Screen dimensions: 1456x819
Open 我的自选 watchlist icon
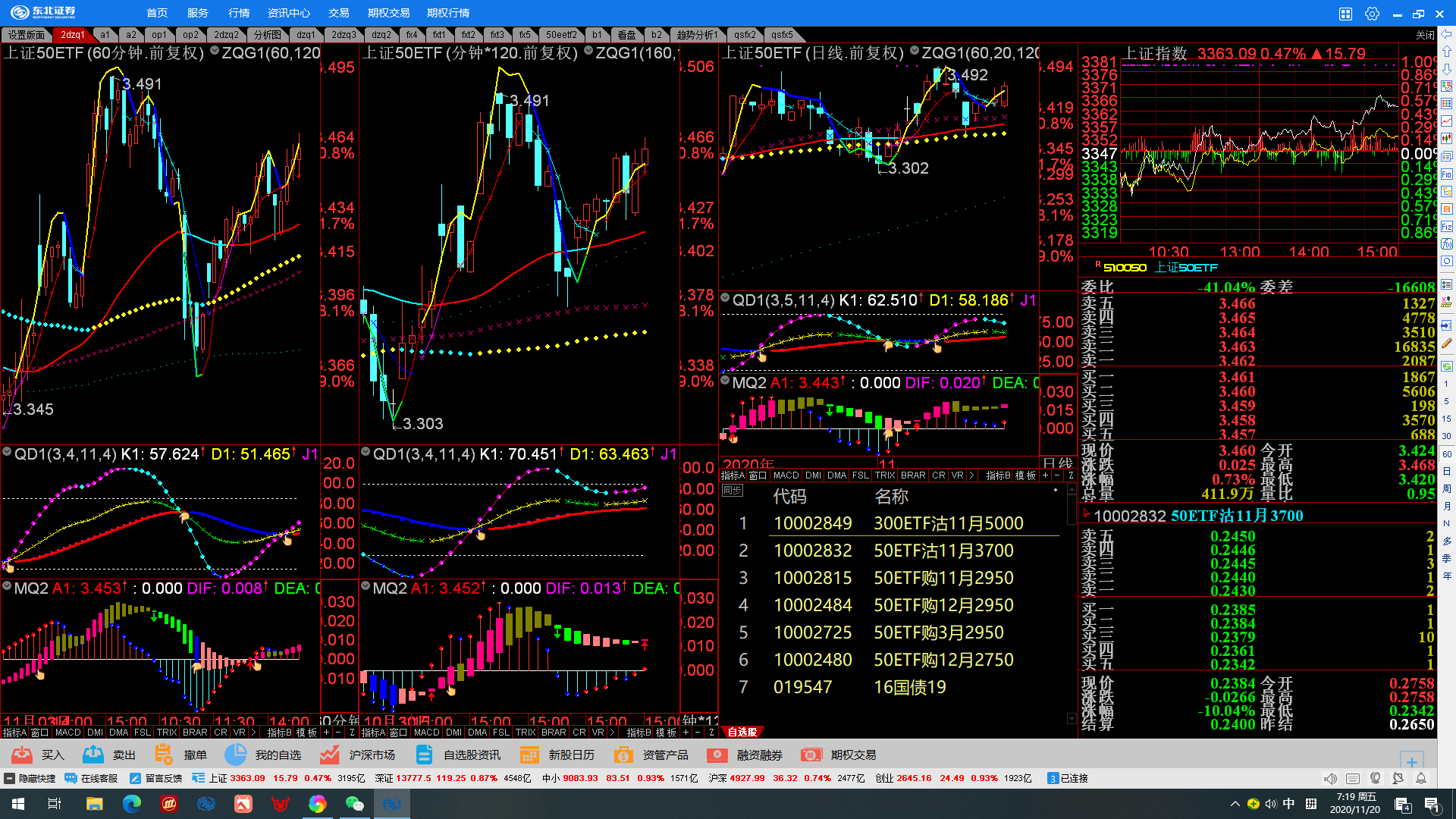(236, 755)
